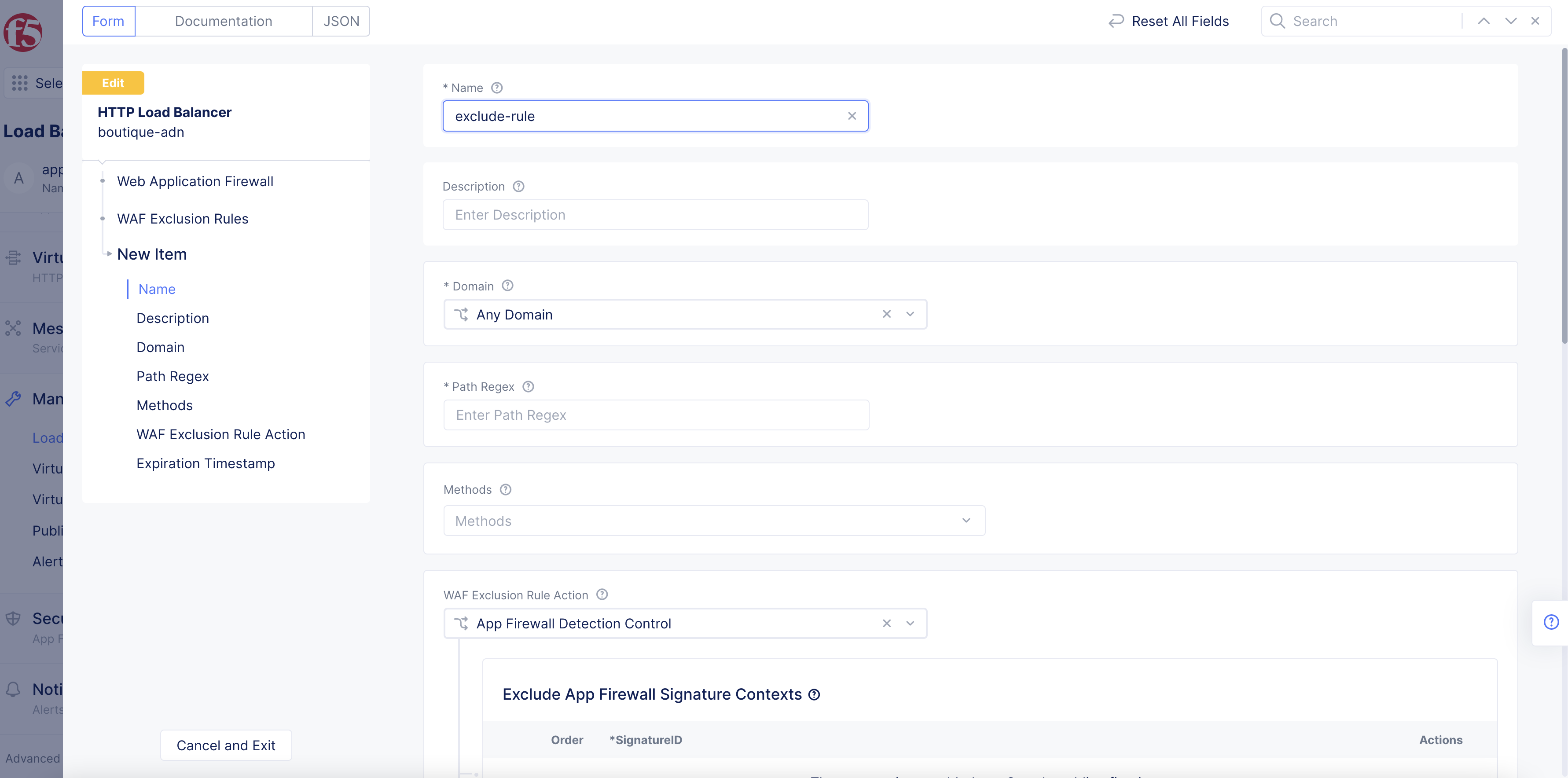
Task: Click the search magnifier icon
Action: [1277, 21]
